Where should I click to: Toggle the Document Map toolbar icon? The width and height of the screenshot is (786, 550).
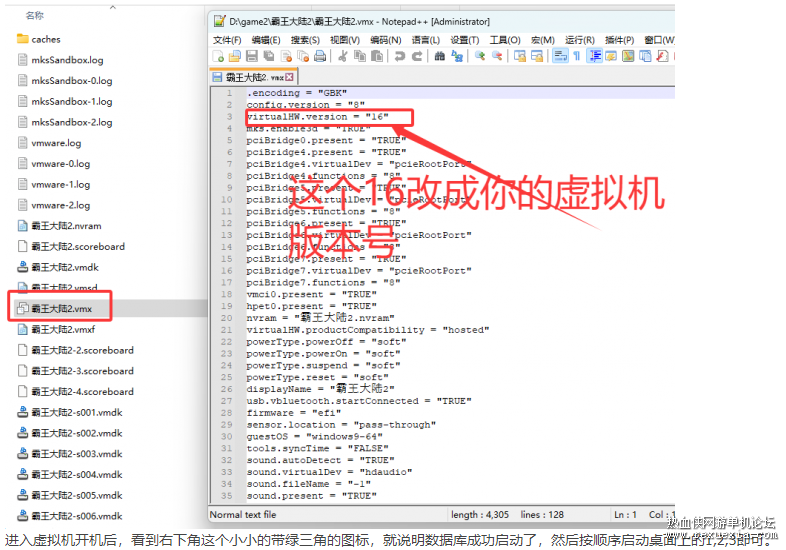(628, 56)
